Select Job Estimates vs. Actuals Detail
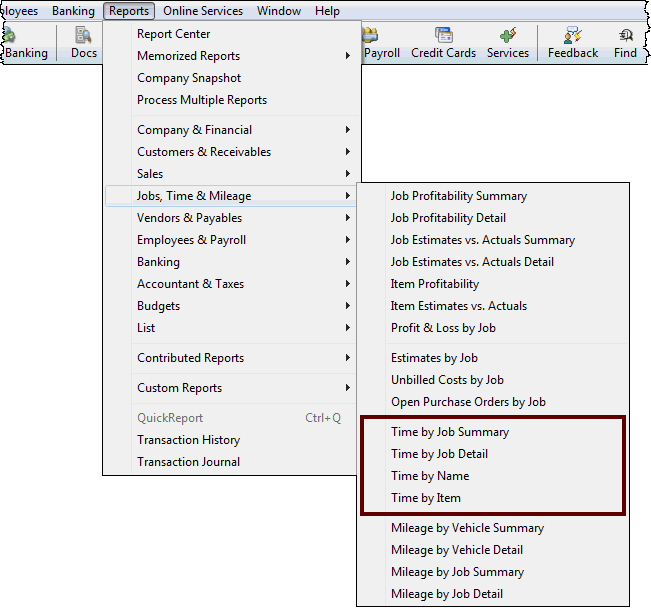651x608 pixels. [x=493, y=262]
